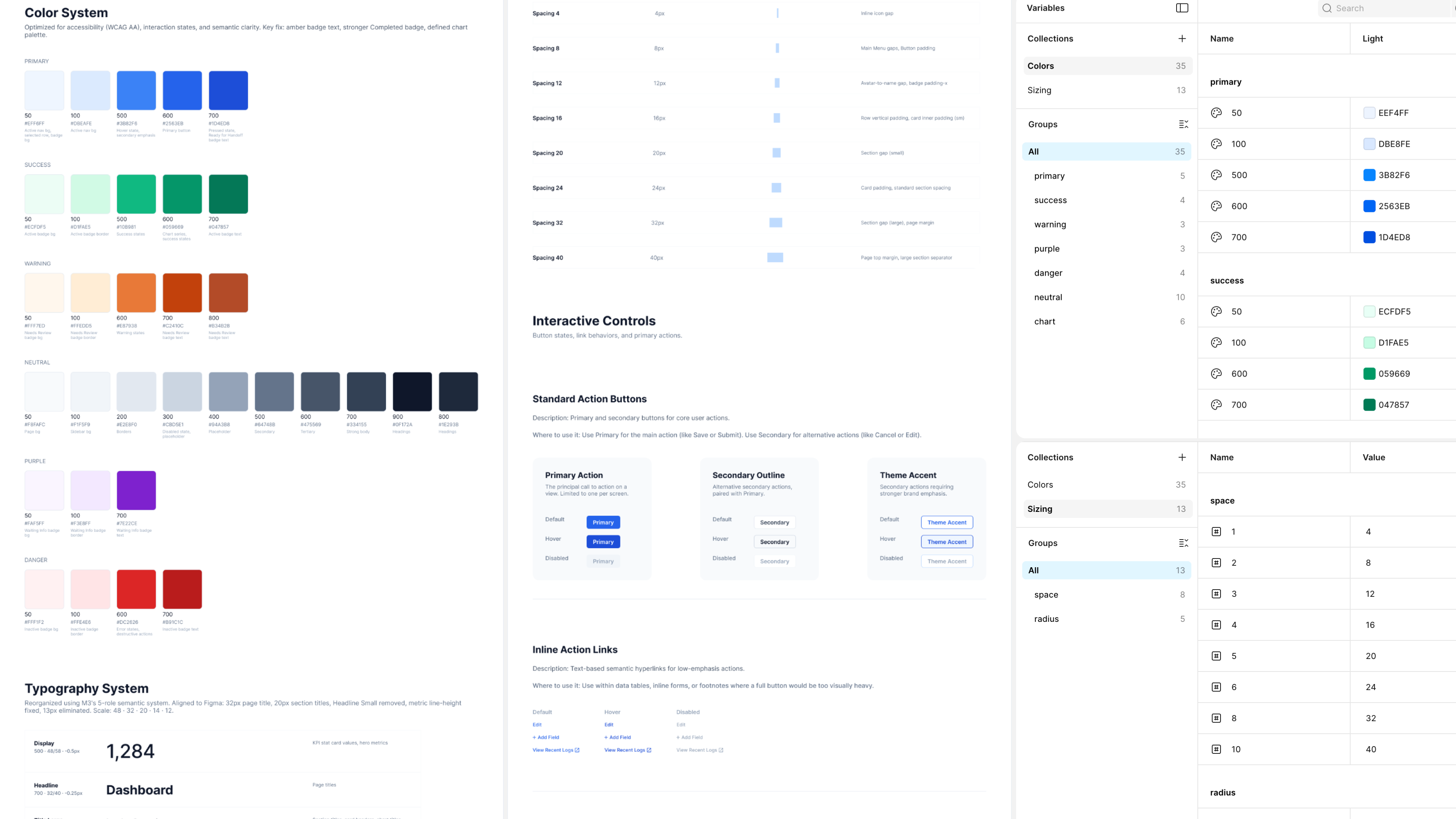Add a new collection in the upper Collections panel

(1182, 38)
